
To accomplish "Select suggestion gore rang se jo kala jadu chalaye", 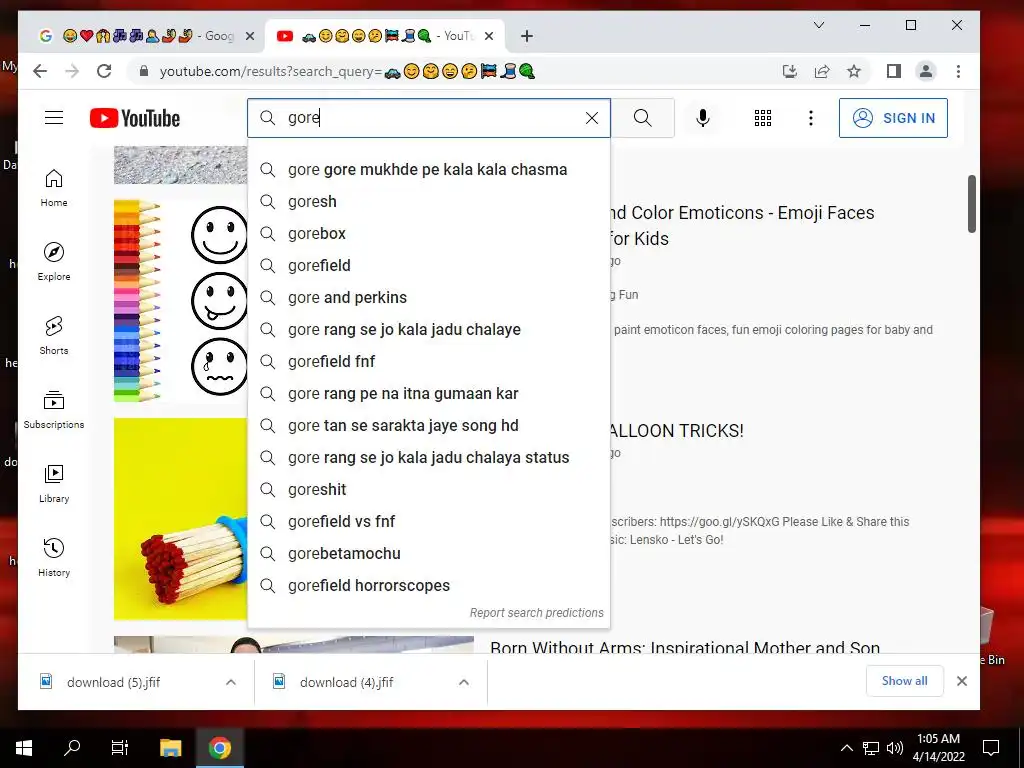I will coord(428,329).
